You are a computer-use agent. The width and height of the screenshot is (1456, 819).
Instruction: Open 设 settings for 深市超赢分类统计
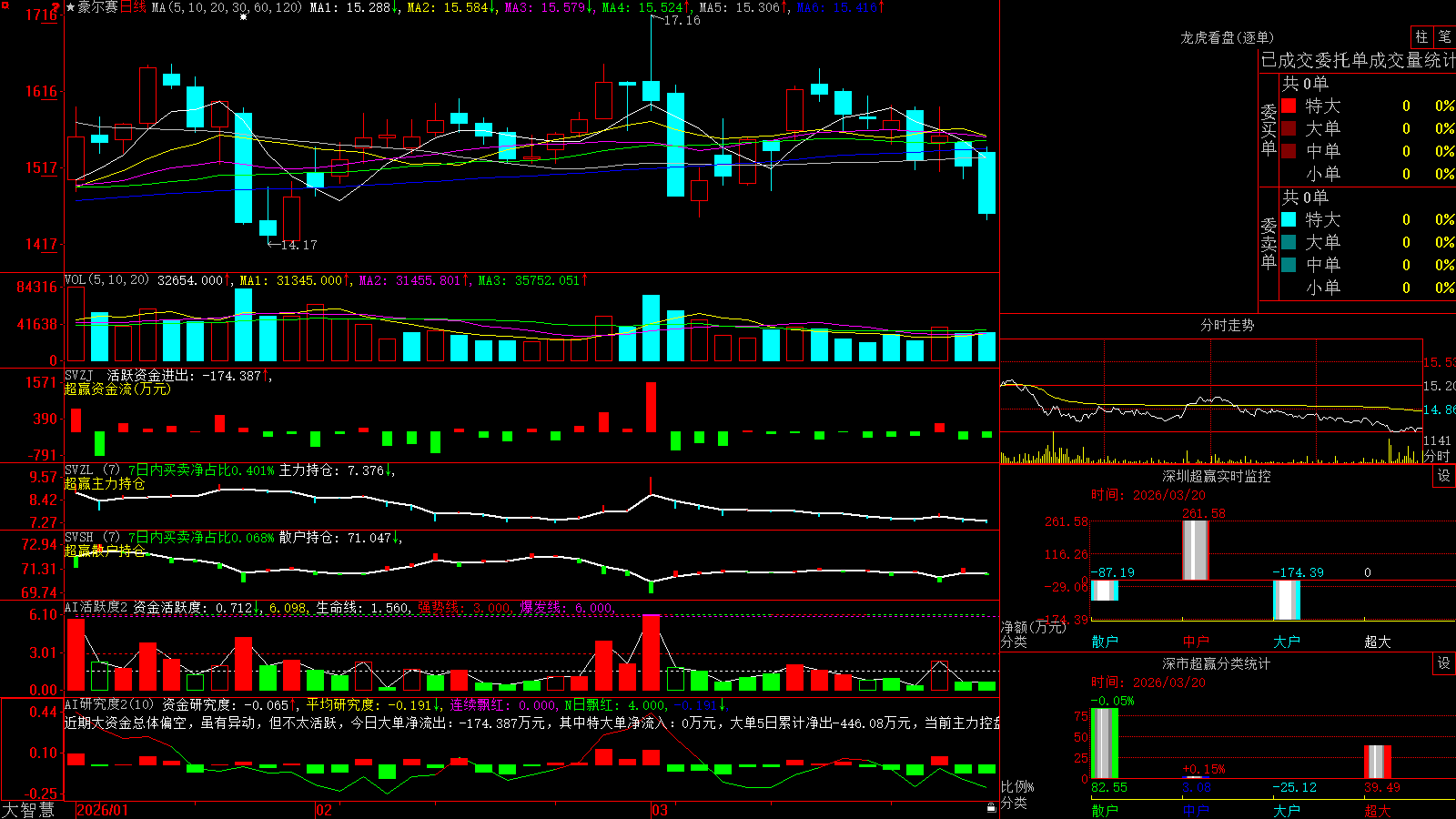[1444, 663]
